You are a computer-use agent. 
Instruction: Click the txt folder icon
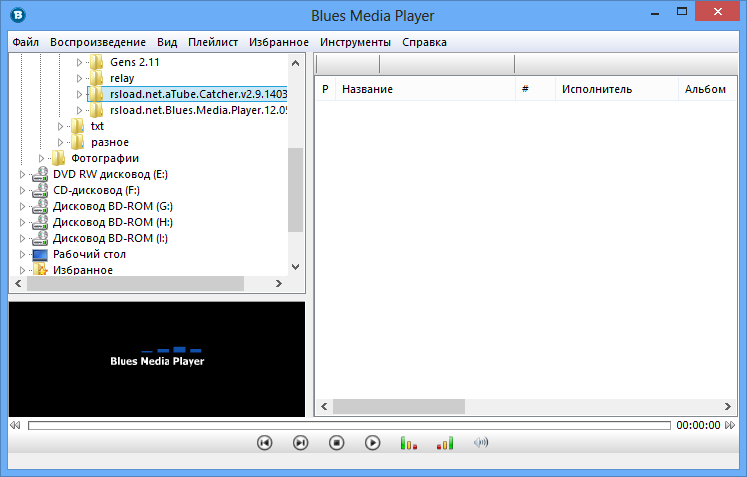coord(77,126)
